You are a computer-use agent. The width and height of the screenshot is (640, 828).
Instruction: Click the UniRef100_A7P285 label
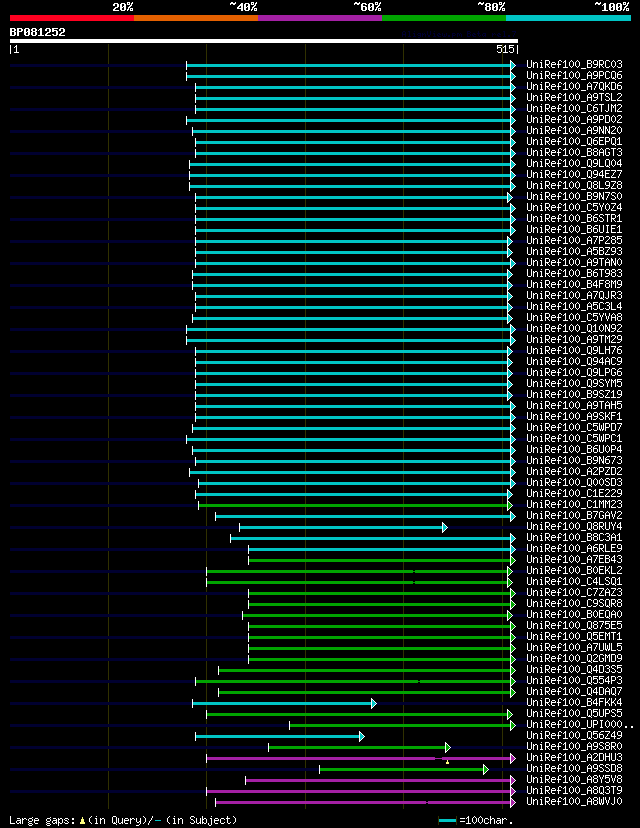(x=574, y=240)
